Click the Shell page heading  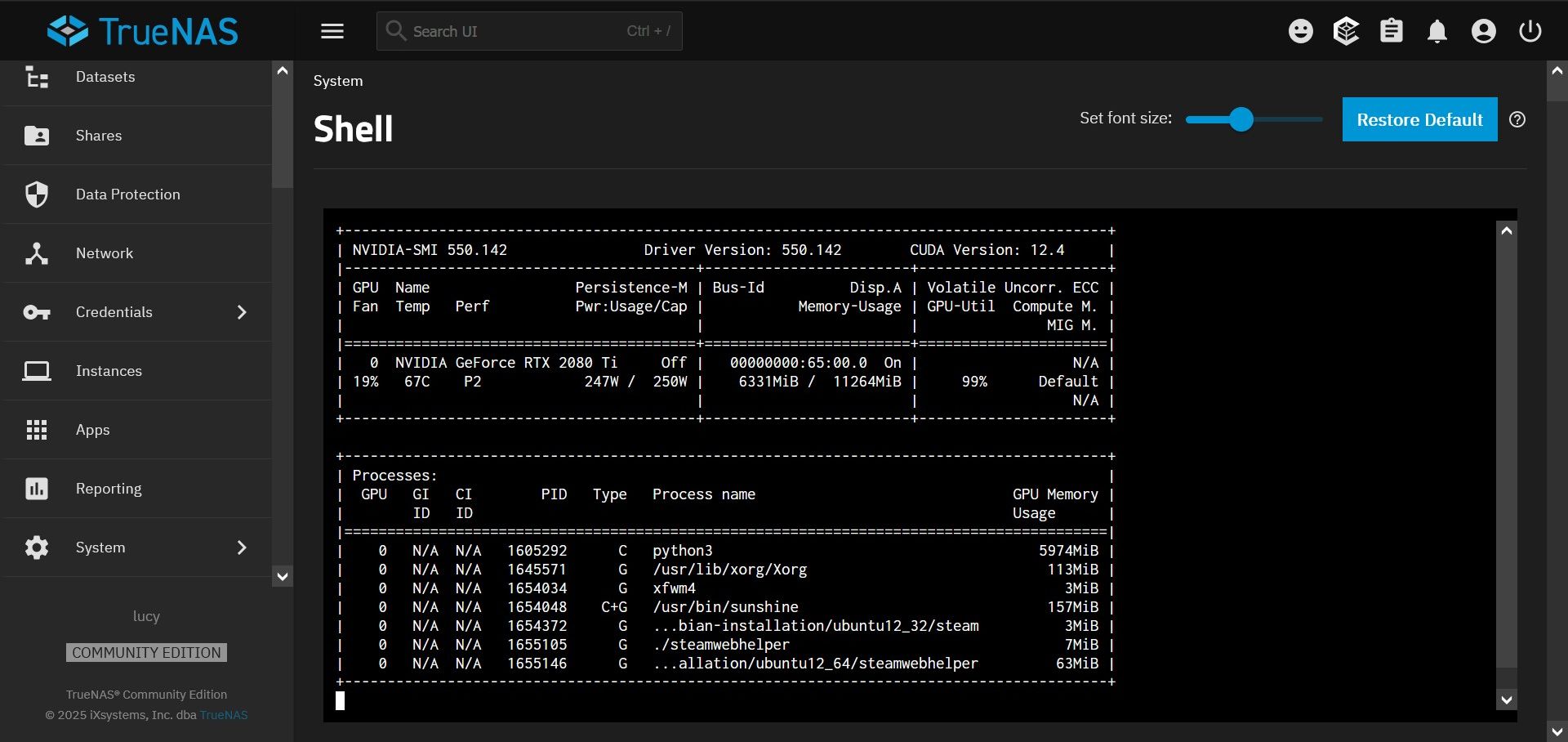[354, 129]
